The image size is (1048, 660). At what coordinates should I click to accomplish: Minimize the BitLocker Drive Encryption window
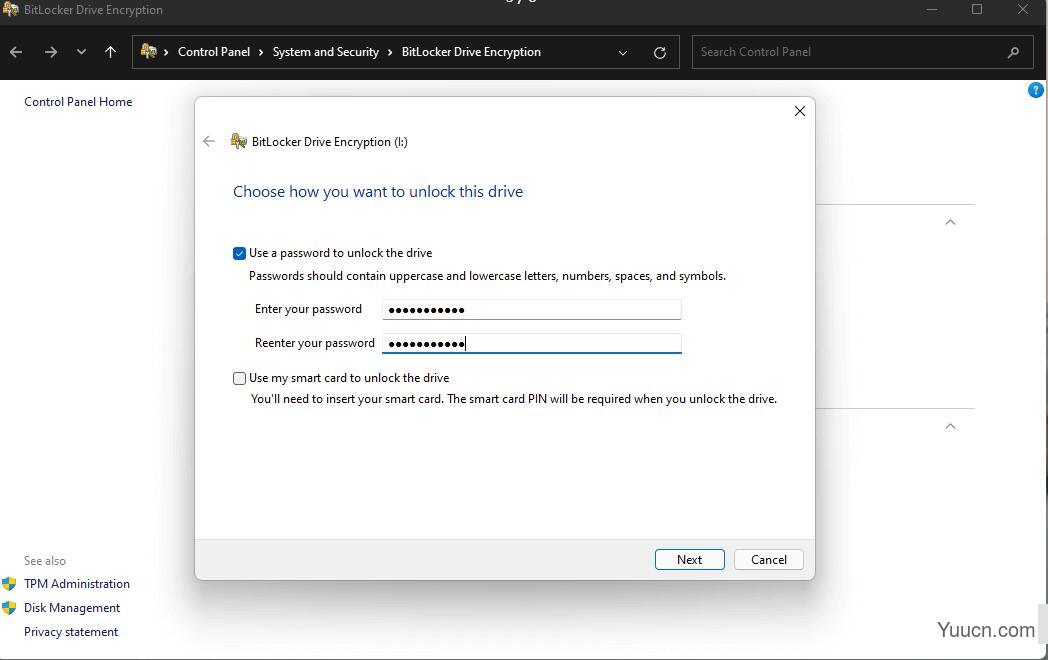932,9
